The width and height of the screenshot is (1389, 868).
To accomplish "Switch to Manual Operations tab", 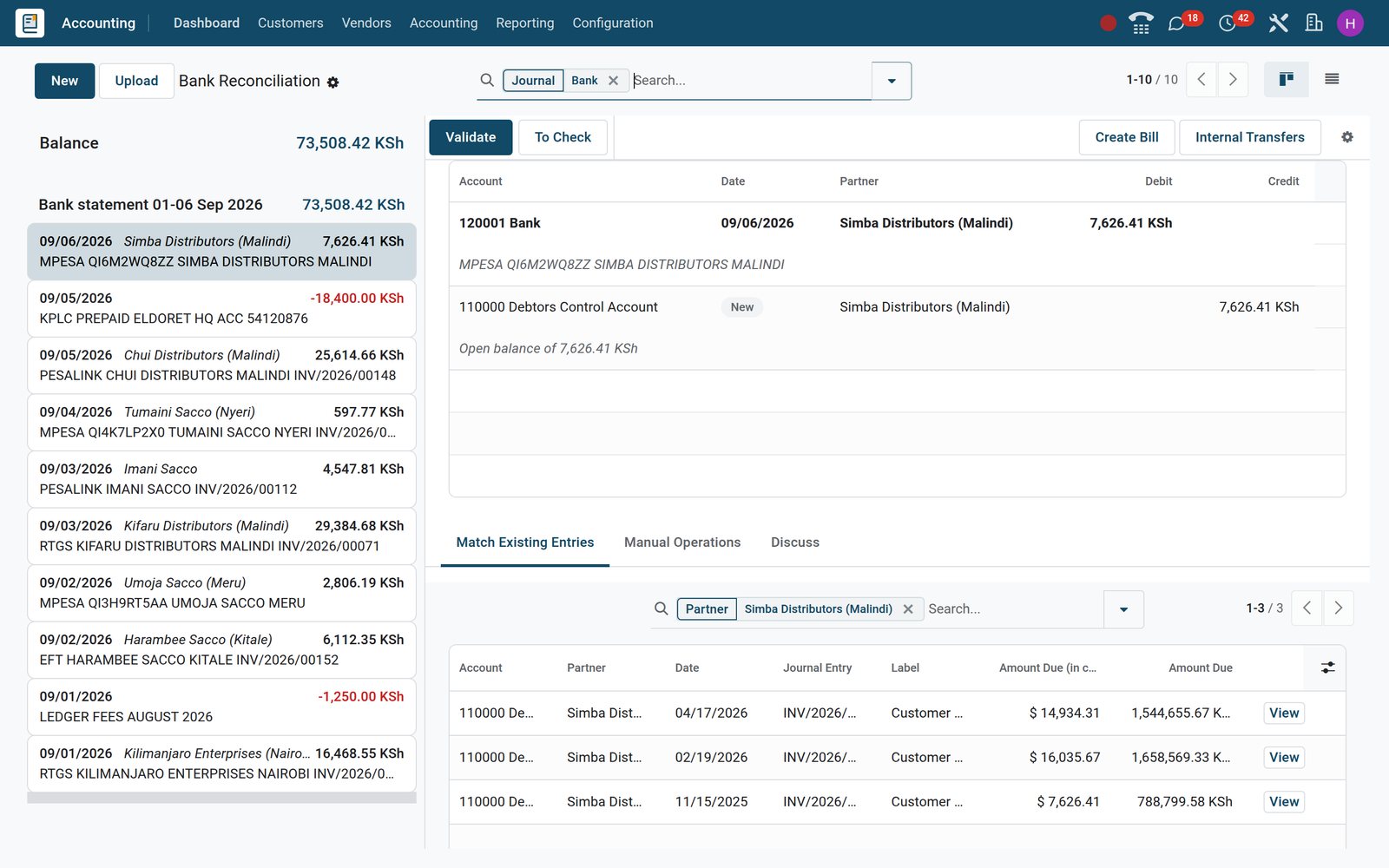I will [682, 542].
